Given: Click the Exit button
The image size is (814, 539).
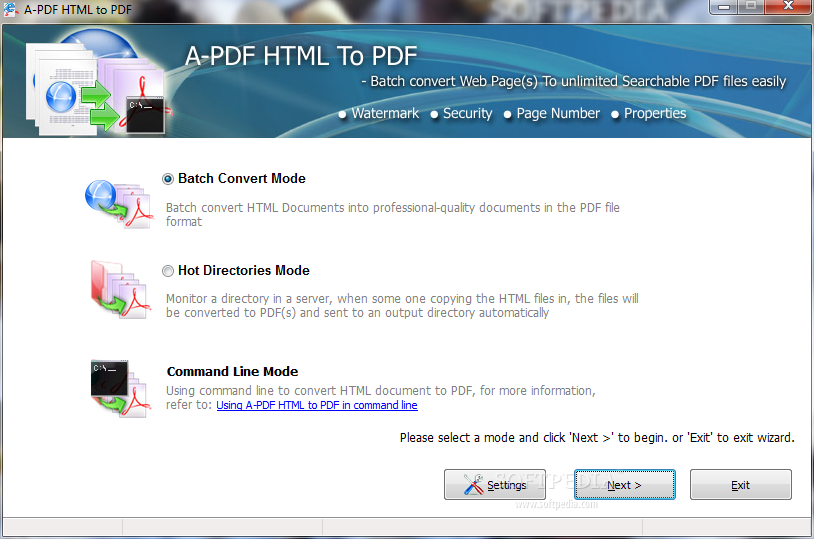Looking at the screenshot, I should (x=740, y=484).
